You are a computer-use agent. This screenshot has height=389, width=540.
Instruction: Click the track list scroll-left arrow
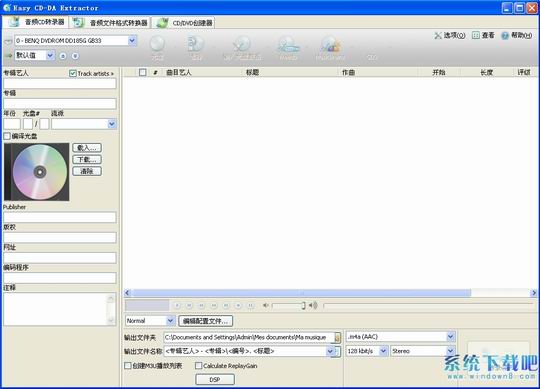pyautogui.click(x=127, y=293)
